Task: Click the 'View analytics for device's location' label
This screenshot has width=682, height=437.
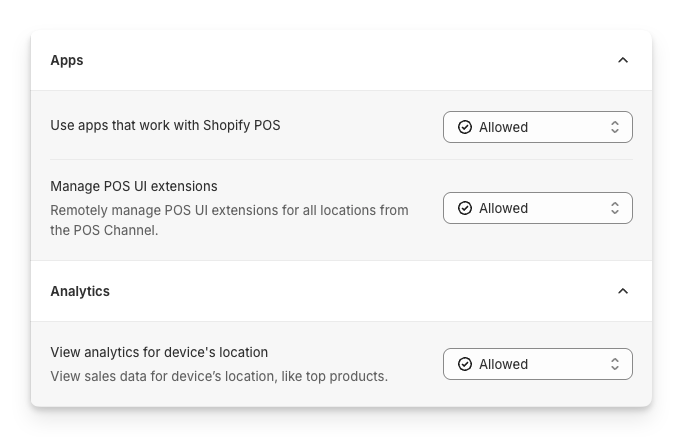Action: point(159,352)
